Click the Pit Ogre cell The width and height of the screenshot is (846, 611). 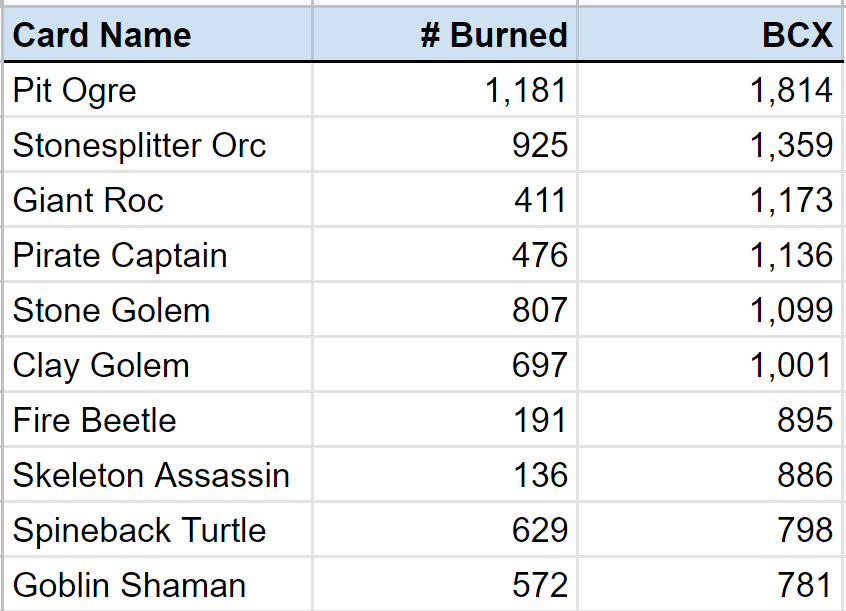point(75,91)
